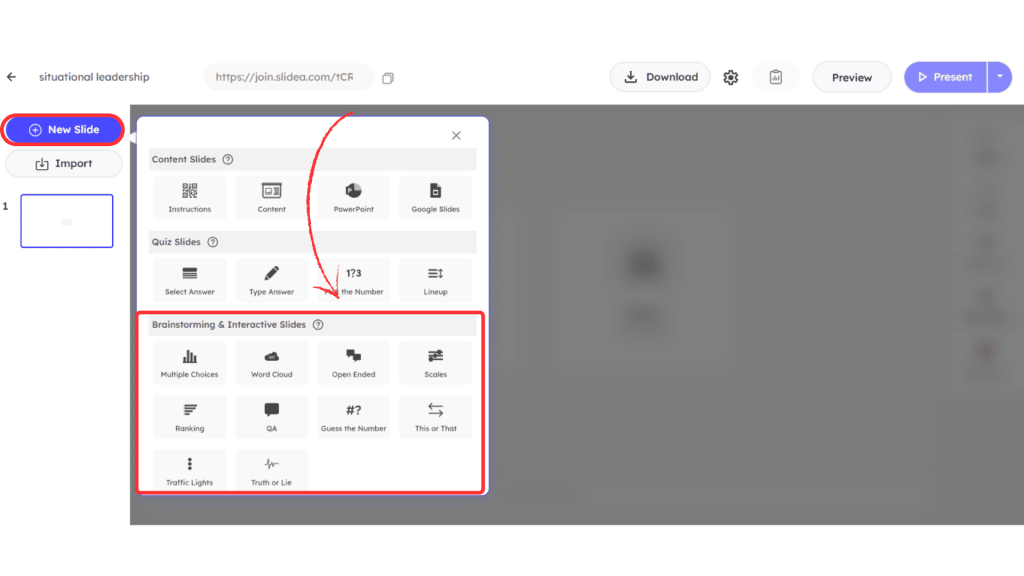Image resolution: width=1024 pixels, height=576 pixels.
Task: Add a QA slide
Action: (272, 416)
